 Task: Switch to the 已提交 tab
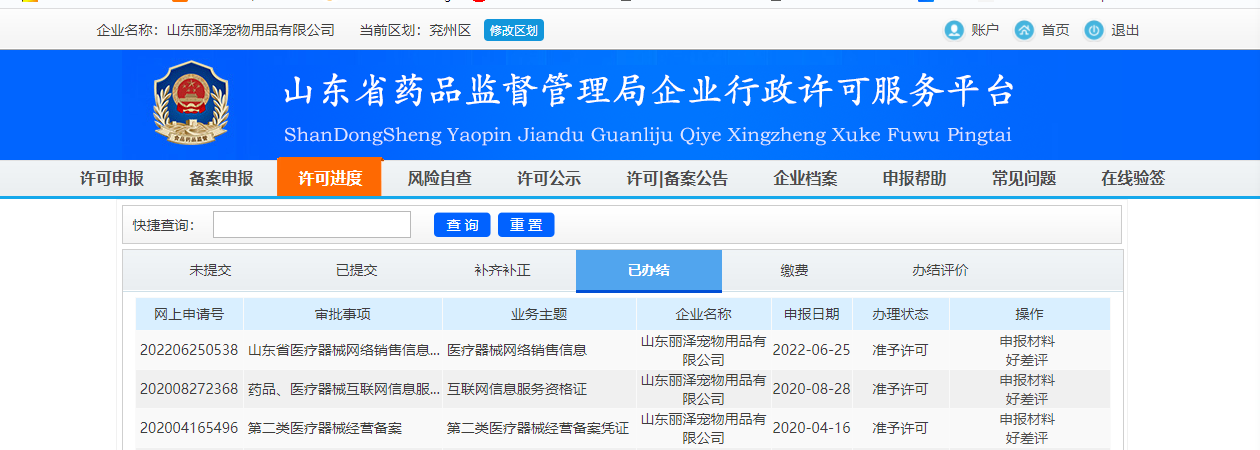coord(357,271)
